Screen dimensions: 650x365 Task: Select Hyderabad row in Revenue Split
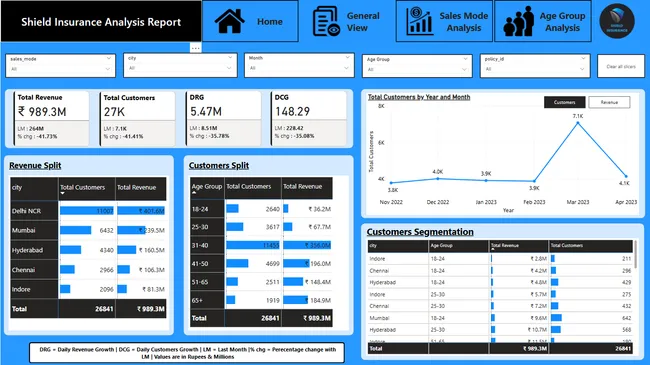point(88,250)
